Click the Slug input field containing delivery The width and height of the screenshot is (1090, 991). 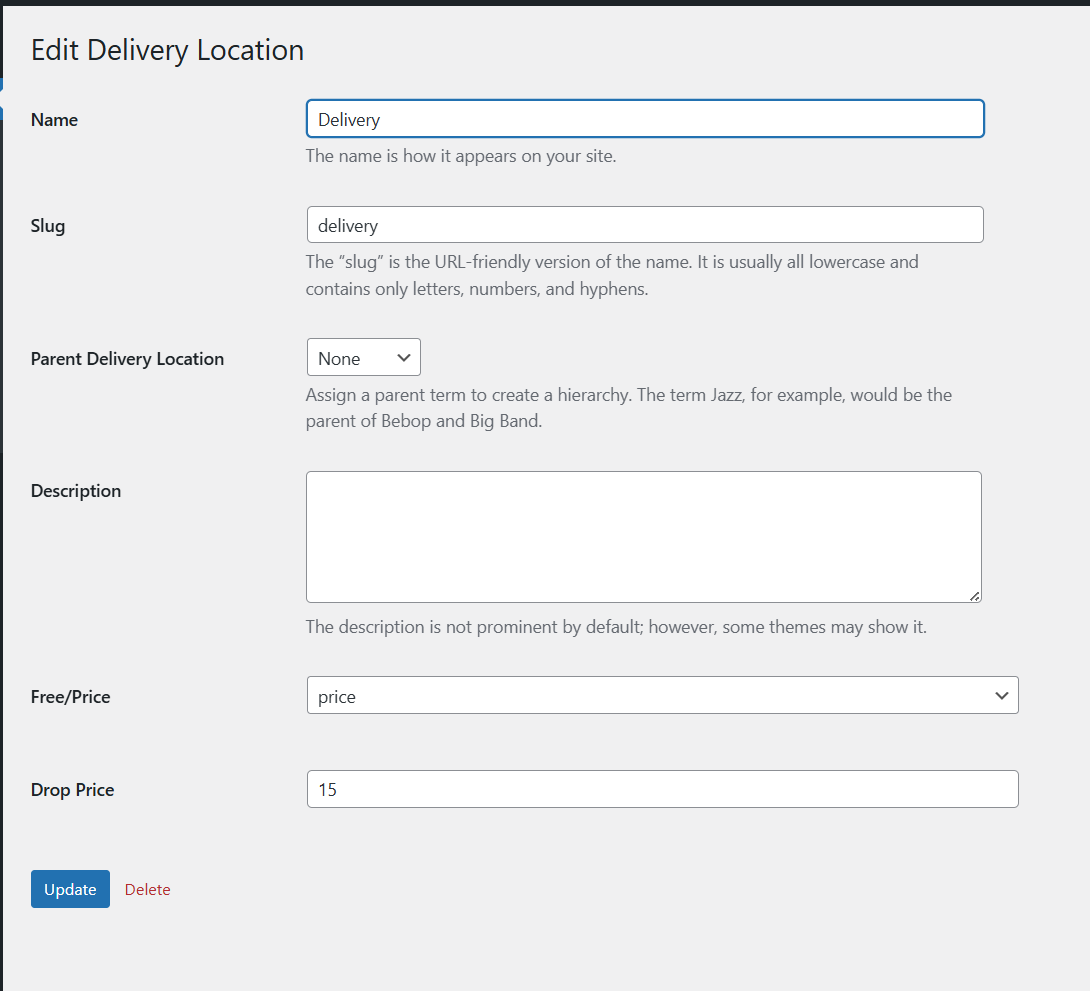(x=645, y=224)
